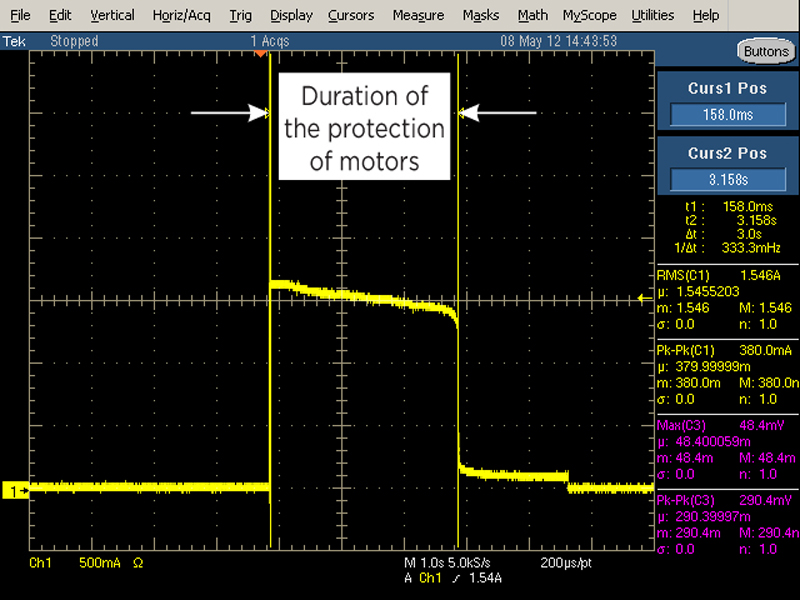The height and width of the screenshot is (600, 800).
Task: Click the date stamp '08 May 12 14:43:53'
Action: pos(558,41)
